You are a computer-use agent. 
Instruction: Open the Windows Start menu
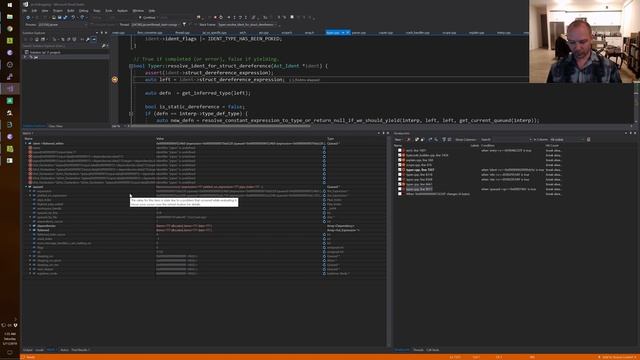(x=10, y=5)
